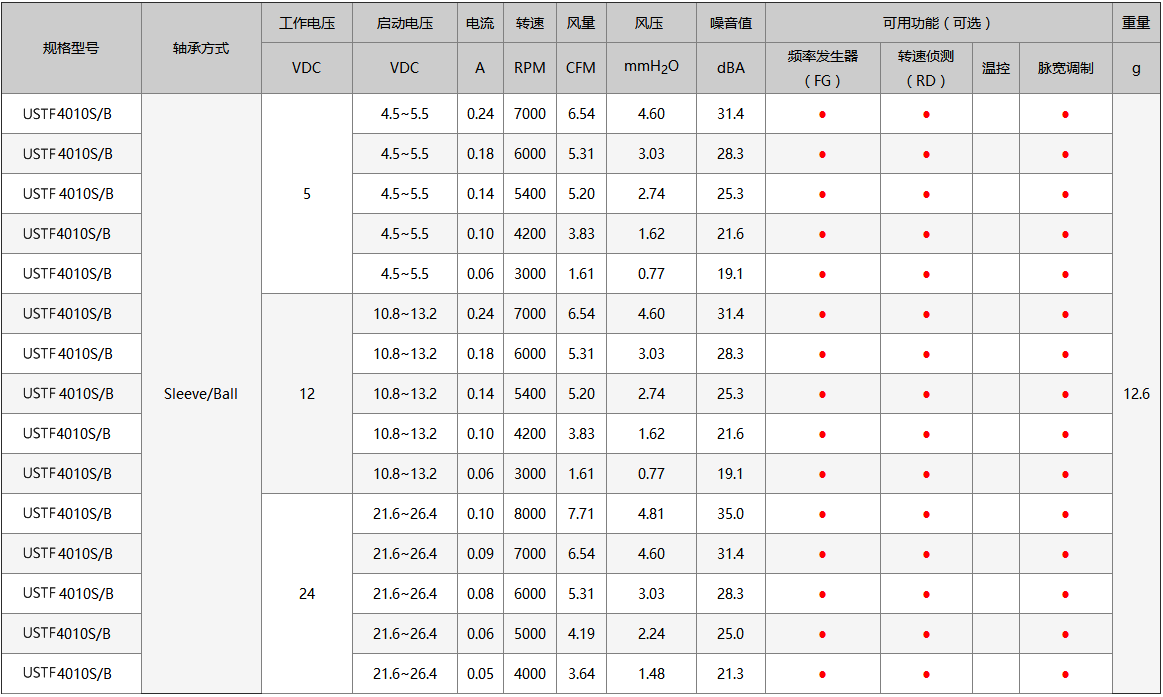
Task: Select the 温控 column header
Action: 995,69
